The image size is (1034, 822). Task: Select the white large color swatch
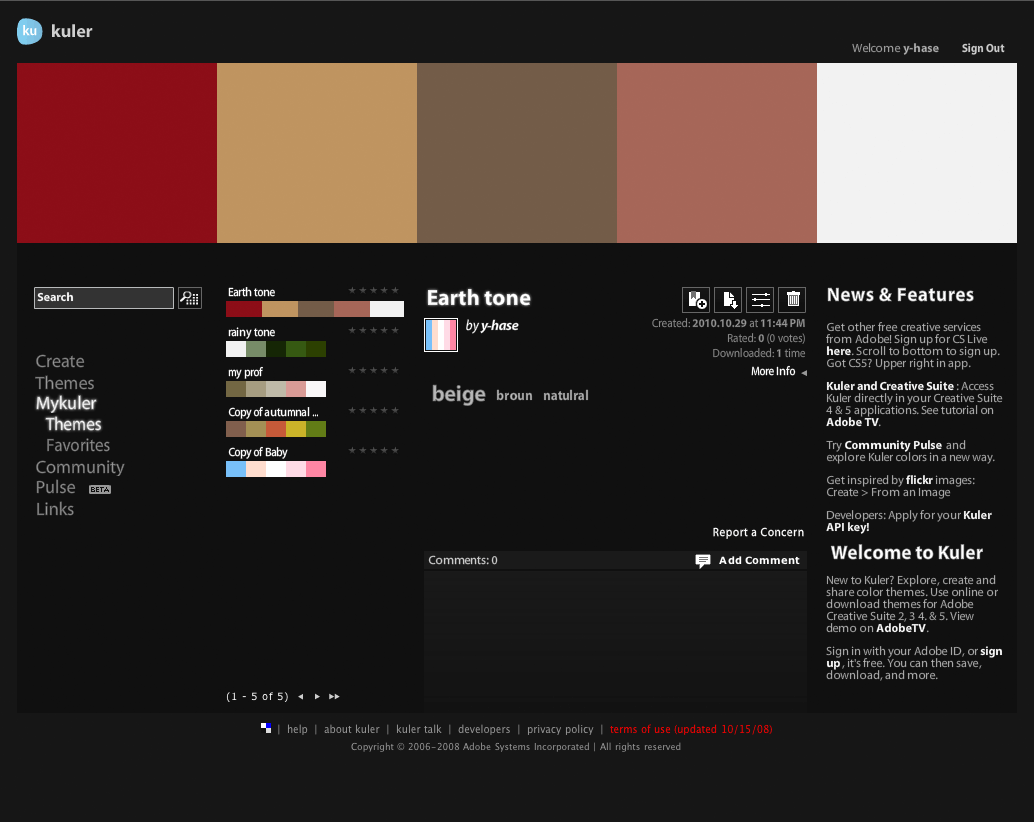click(x=917, y=153)
